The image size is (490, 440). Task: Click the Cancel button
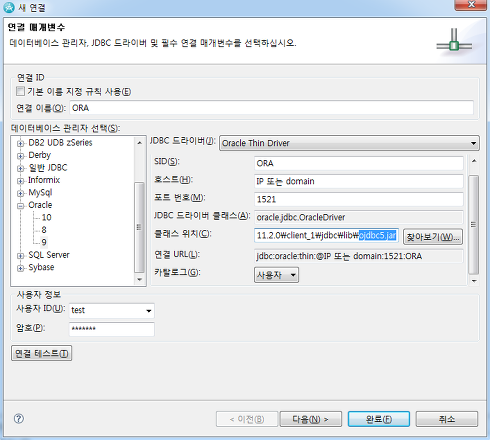tap(447, 419)
